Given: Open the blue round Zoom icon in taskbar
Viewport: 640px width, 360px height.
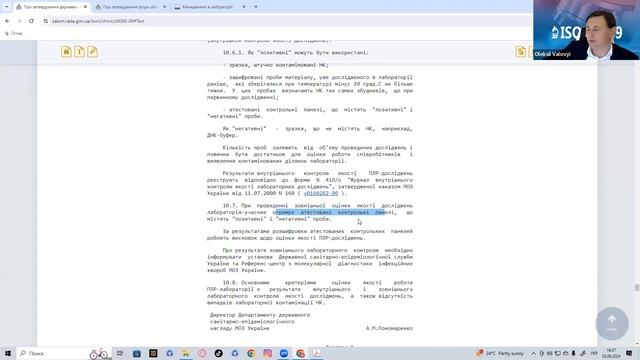Looking at the screenshot, I should click(284, 353).
